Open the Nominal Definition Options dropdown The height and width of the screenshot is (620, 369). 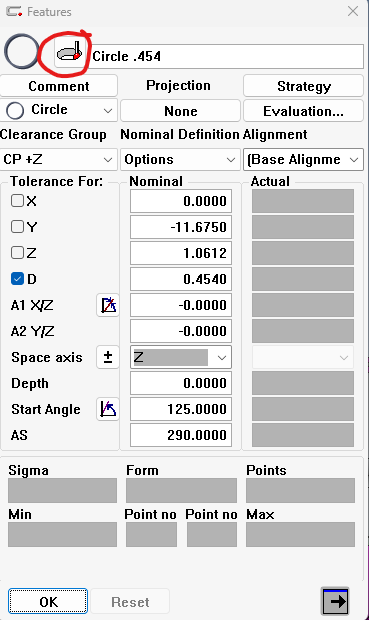pyautogui.click(x=180, y=159)
